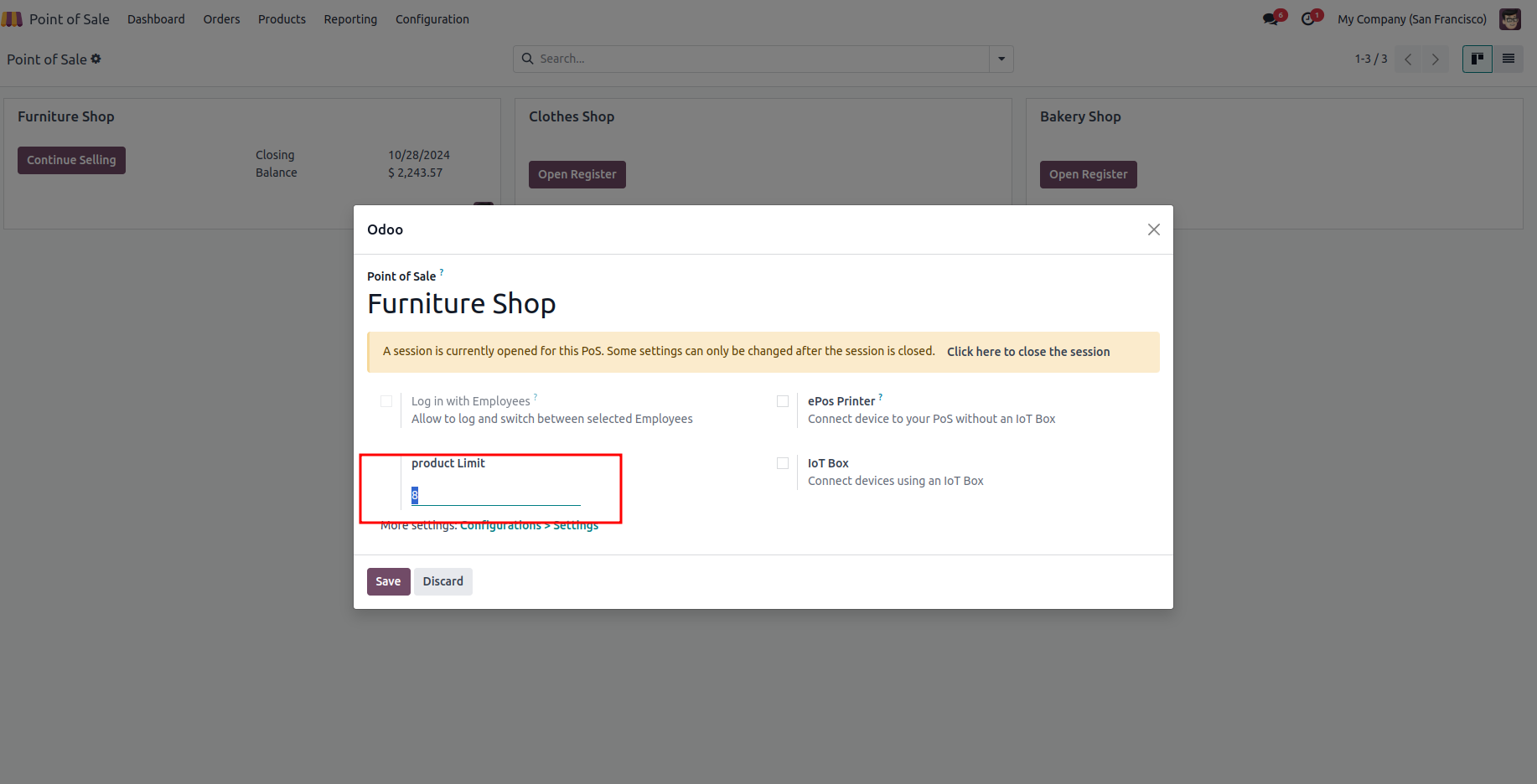
Task: Open the My Company (San Francisco) switcher
Action: tap(1411, 19)
